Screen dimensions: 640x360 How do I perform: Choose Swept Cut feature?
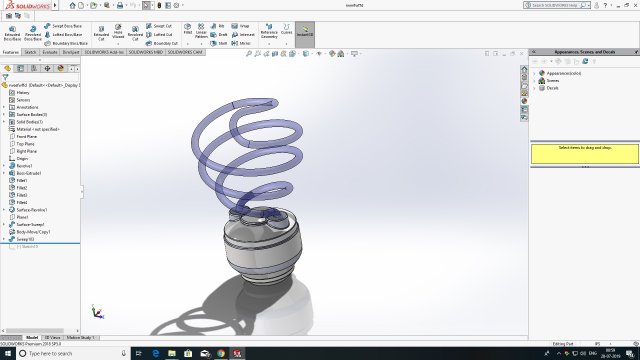pyautogui.click(x=159, y=26)
